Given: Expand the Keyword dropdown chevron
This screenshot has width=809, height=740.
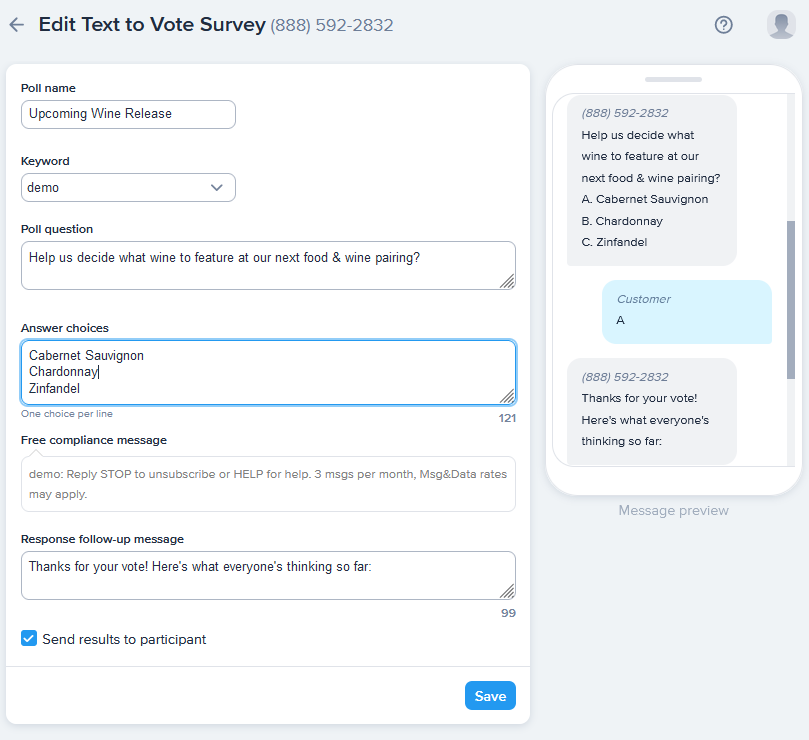Looking at the screenshot, I should pos(217,187).
